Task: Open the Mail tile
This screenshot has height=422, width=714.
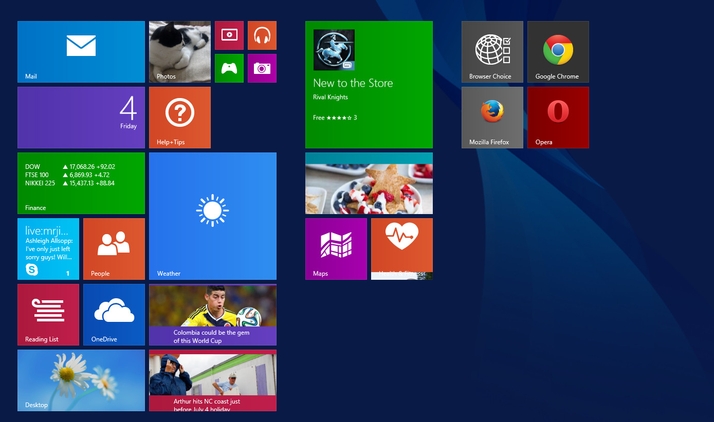Action: (x=81, y=52)
